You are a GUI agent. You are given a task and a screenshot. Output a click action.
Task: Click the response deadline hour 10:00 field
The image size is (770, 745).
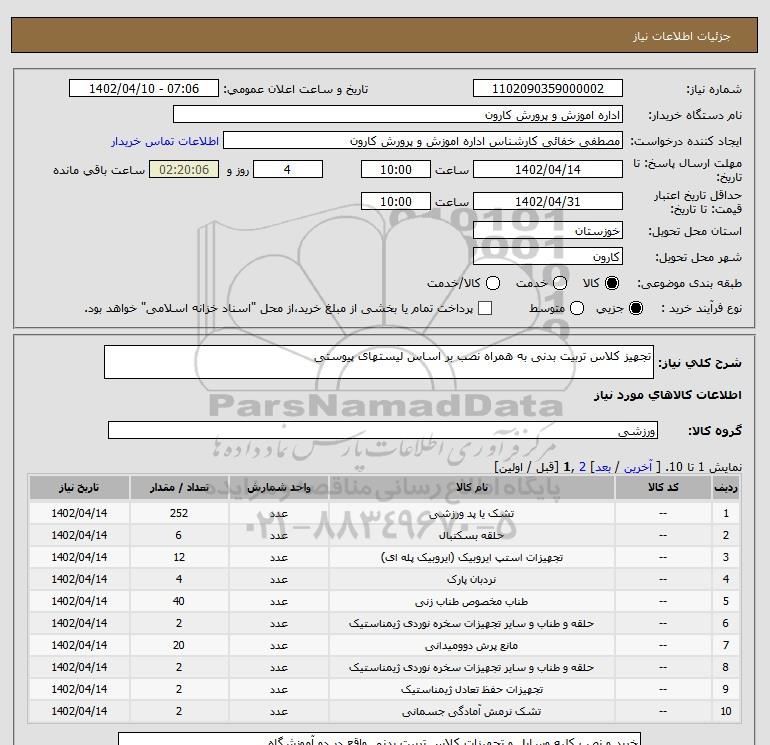[x=396, y=169]
